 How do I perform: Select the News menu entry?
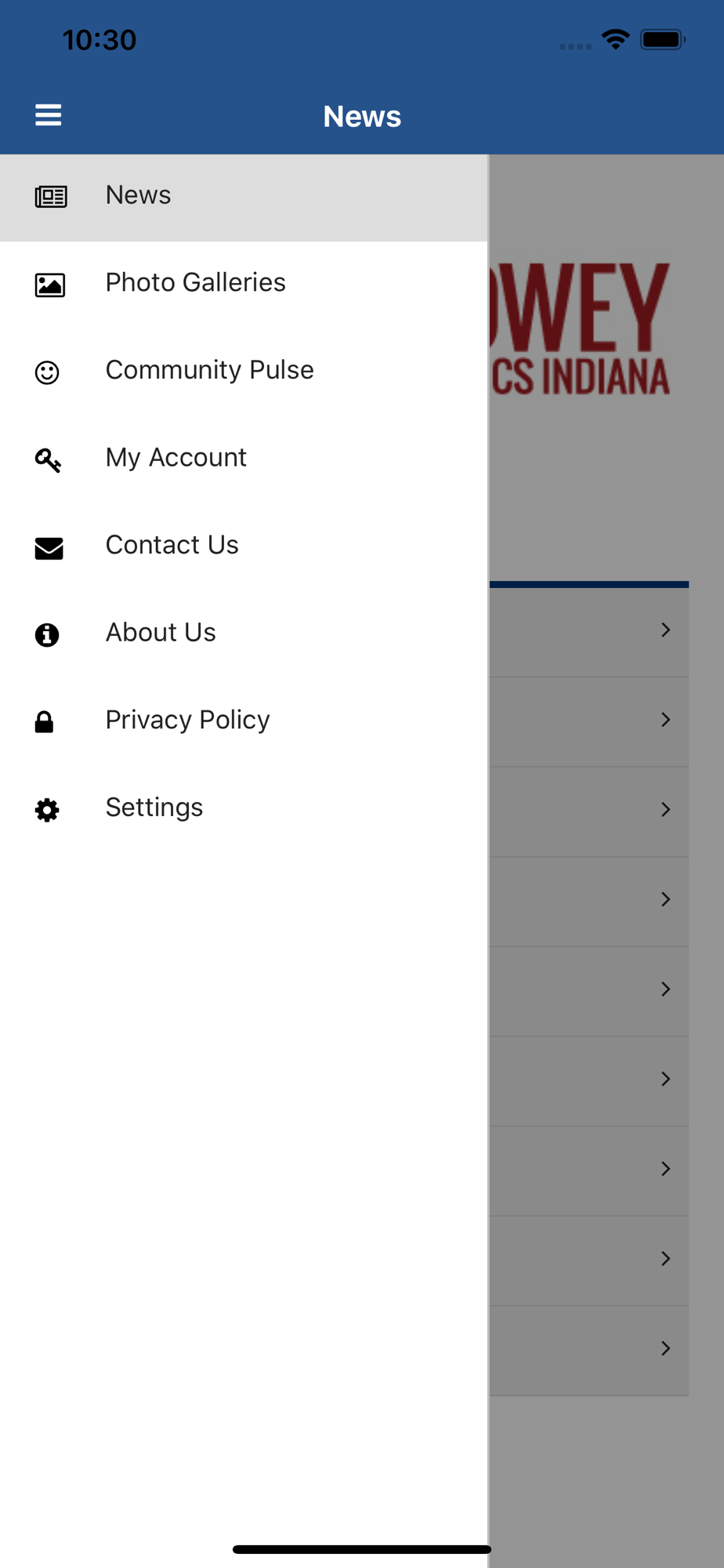pos(244,198)
